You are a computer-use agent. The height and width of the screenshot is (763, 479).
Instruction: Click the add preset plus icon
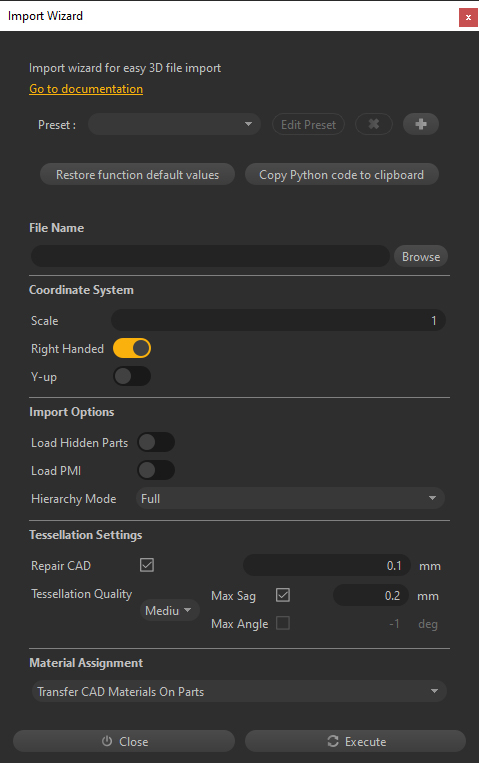(x=421, y=124)
